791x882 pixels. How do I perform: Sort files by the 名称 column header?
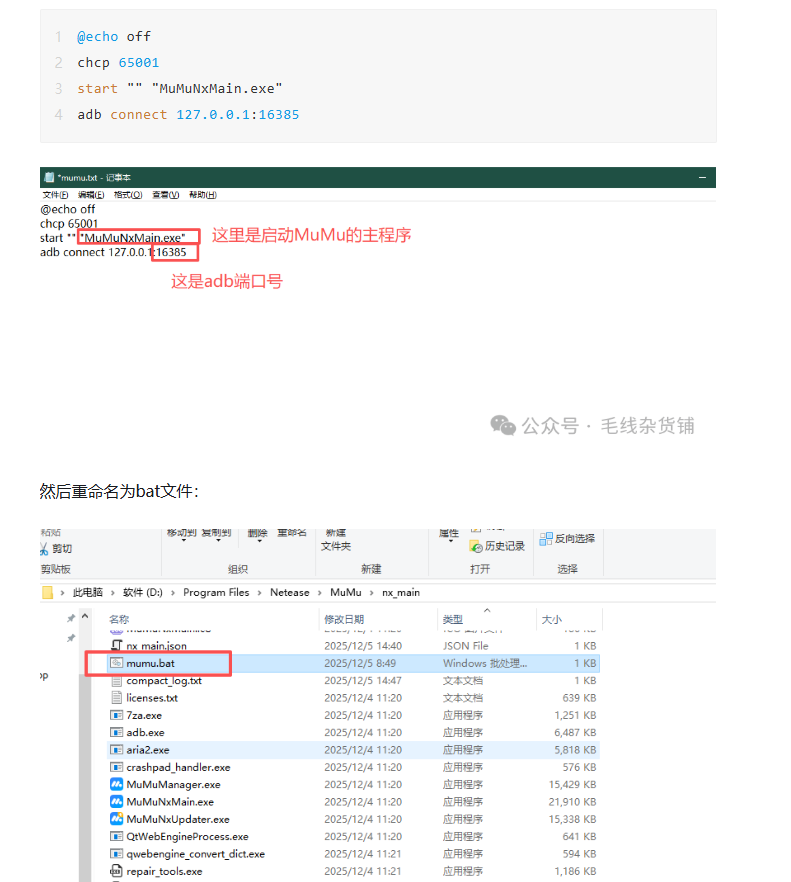[119, 619]
